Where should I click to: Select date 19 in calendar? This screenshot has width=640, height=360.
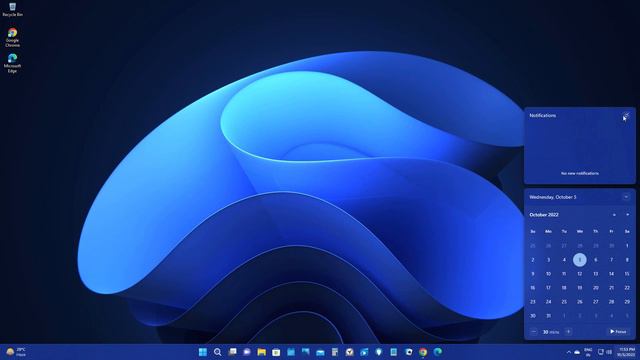580,288
